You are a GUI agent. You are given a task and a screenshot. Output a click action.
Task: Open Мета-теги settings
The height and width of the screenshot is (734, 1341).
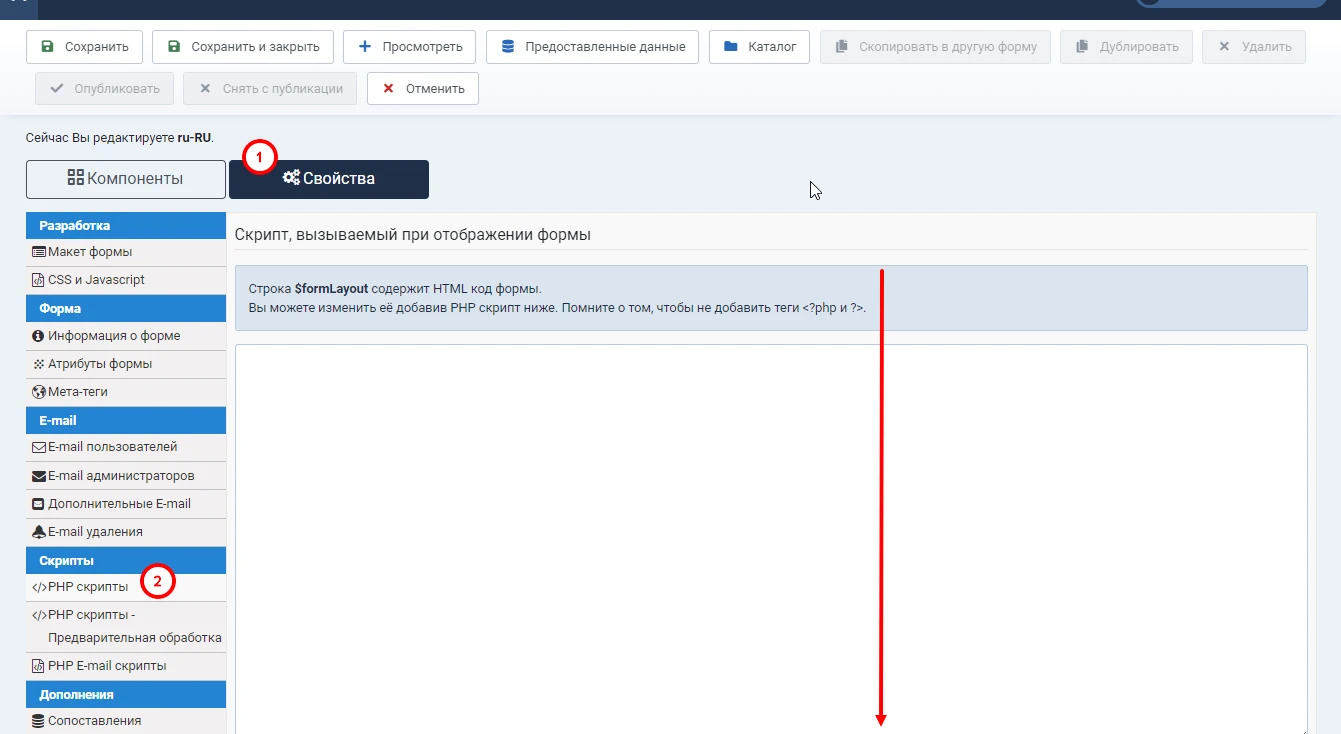point(126,392)
